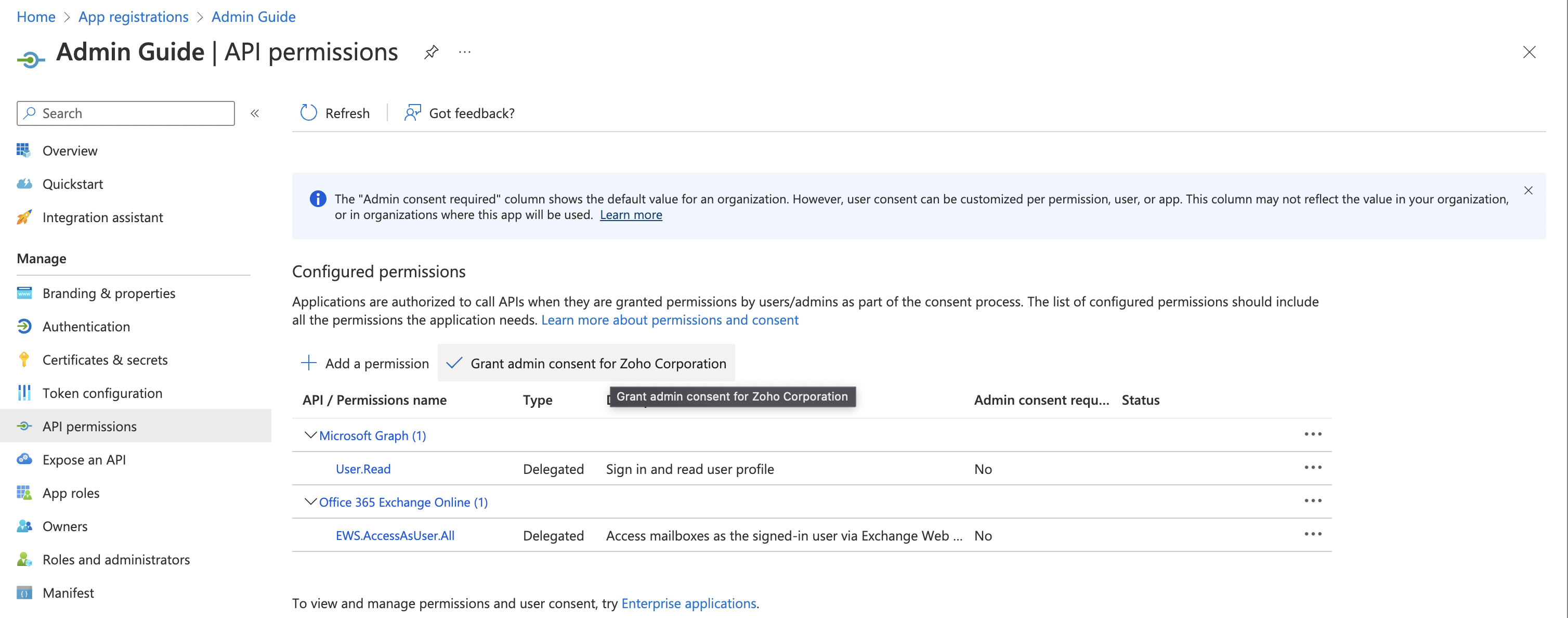This screenshot has height=618, width=1568.
Task: Grant admin consent for Zoho Corporation
Action: 586,364
